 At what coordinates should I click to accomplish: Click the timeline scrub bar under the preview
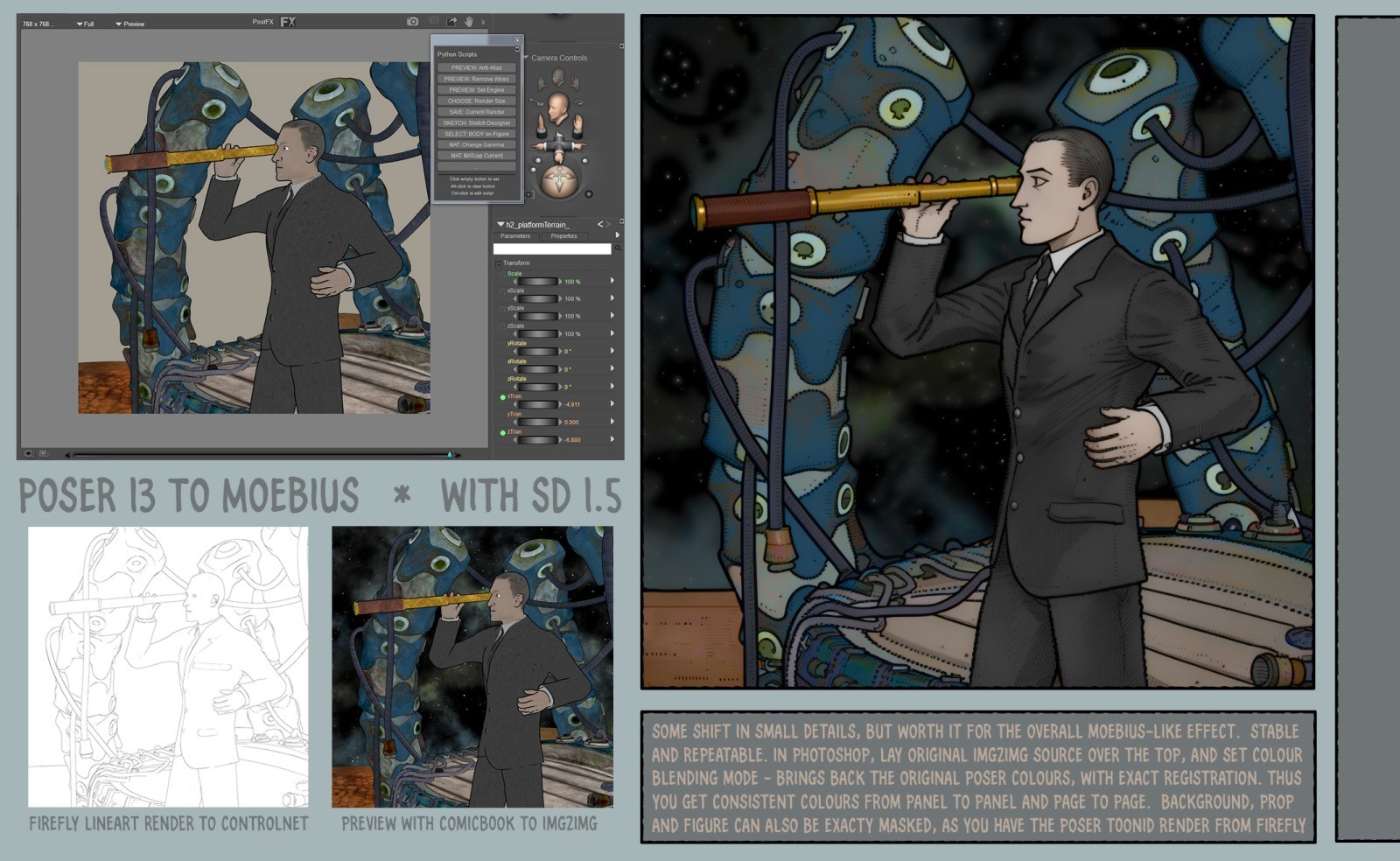click(262, 454)
